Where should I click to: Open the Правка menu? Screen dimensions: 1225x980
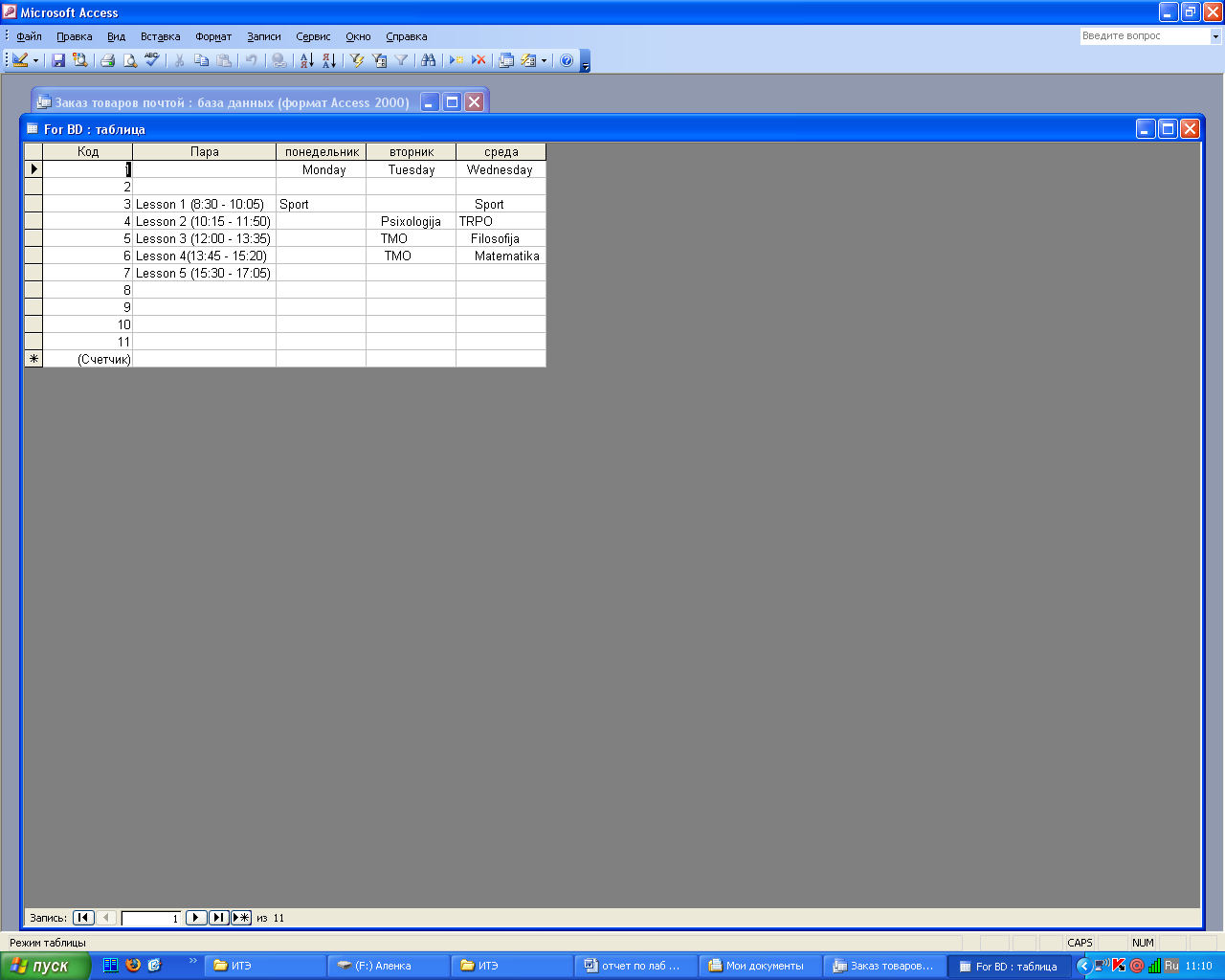tap(74, 36)
